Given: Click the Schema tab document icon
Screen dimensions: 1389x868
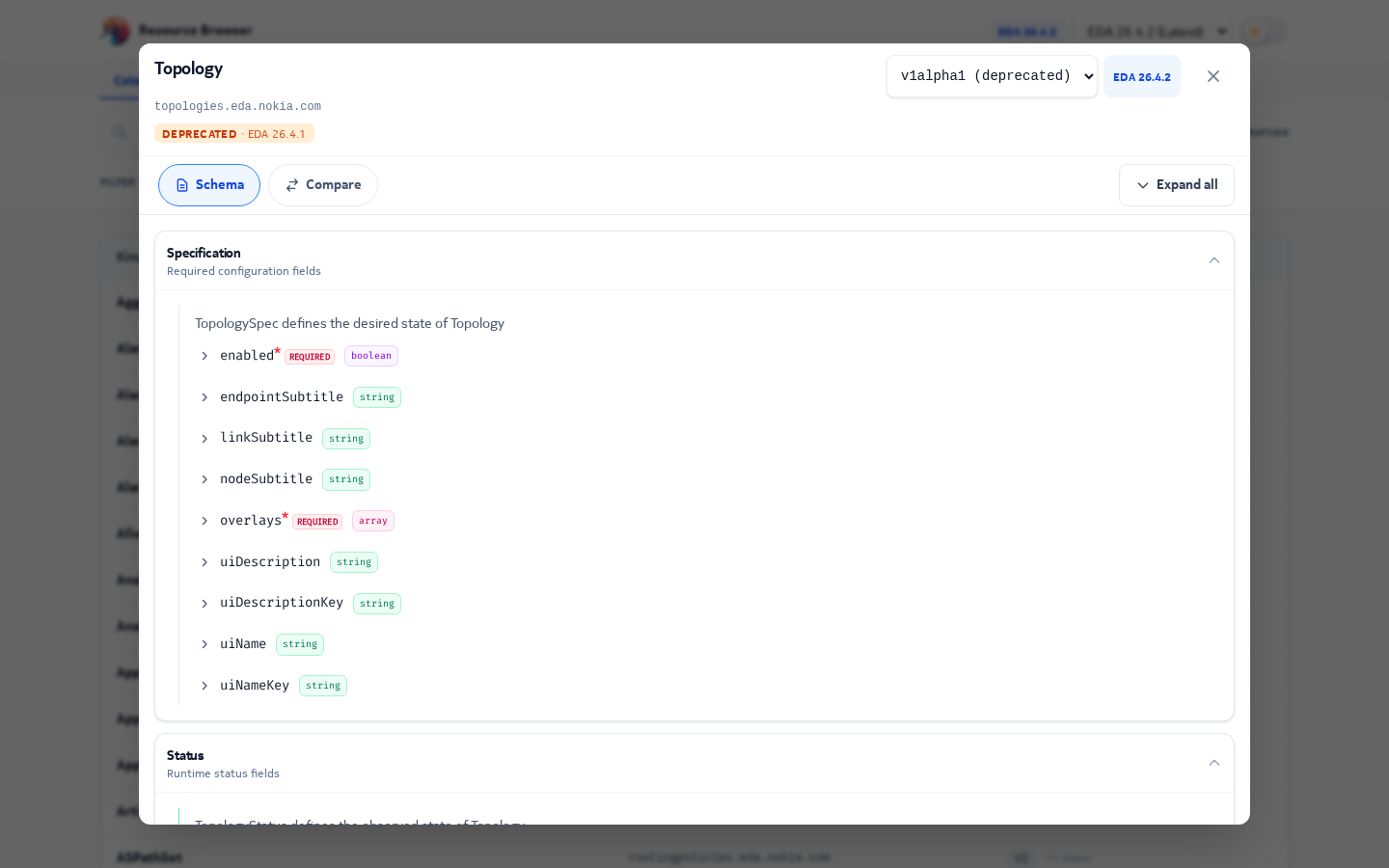Looking at the screenshot, I should click(182, 185).
